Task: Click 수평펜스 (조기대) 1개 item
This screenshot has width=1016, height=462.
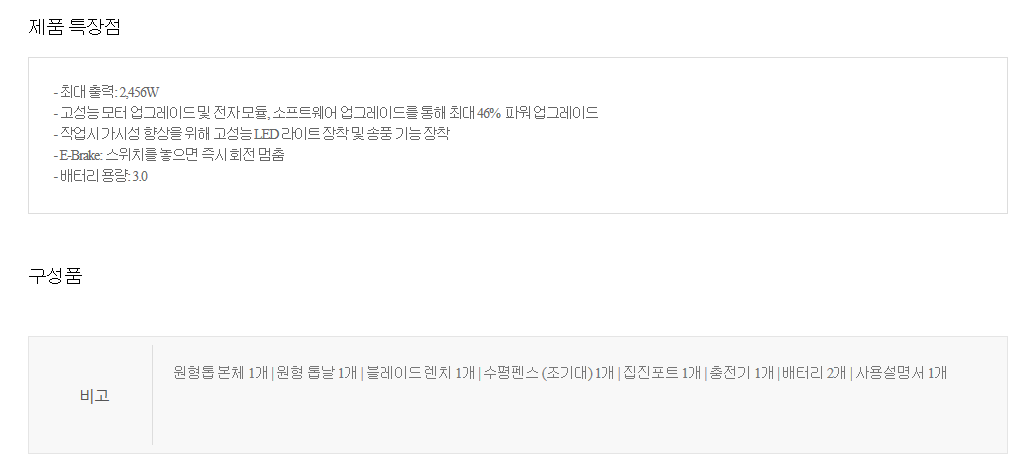Action: tap(549, 373)
